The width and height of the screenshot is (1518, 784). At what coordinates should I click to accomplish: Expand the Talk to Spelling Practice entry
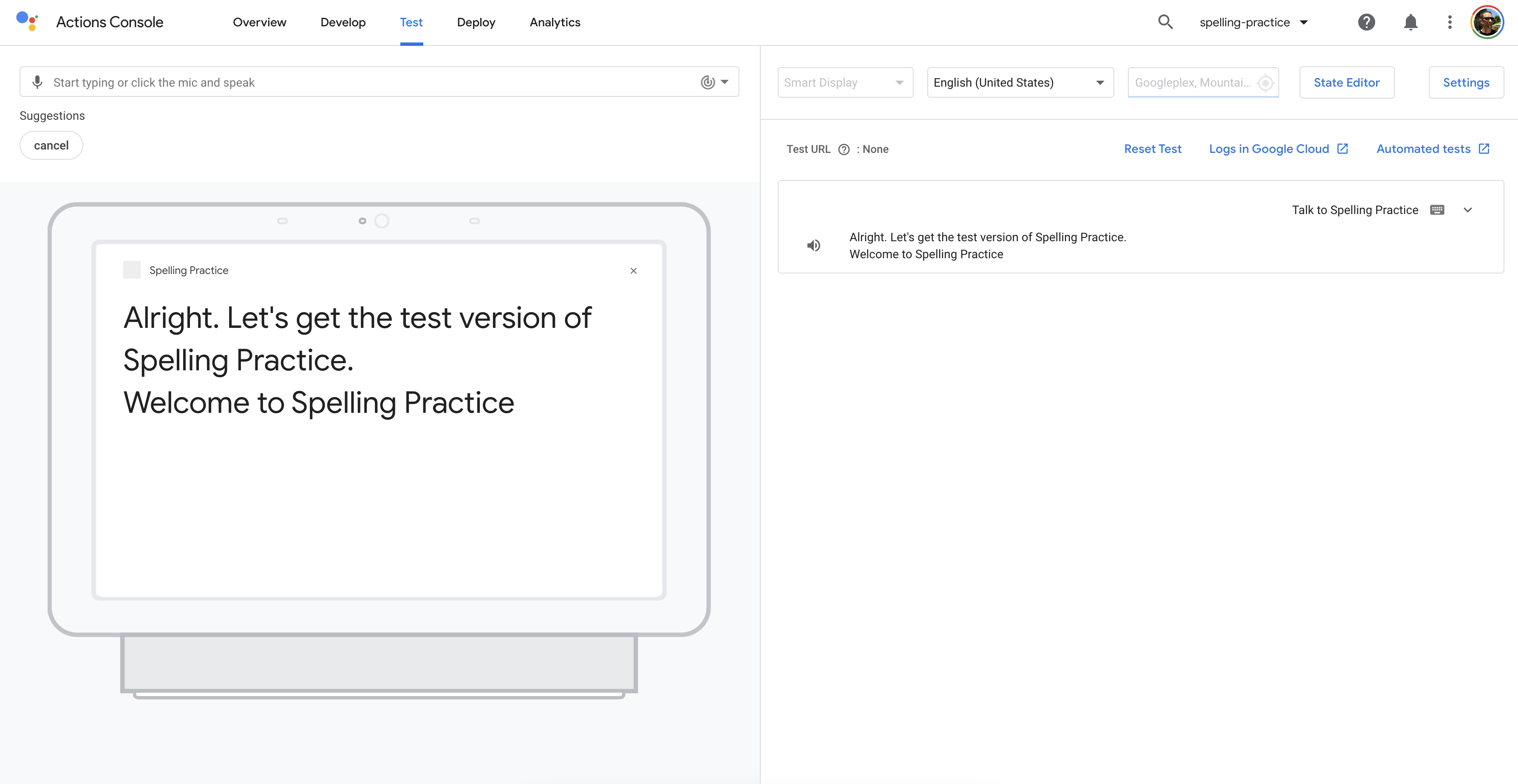pos(1468,210)
